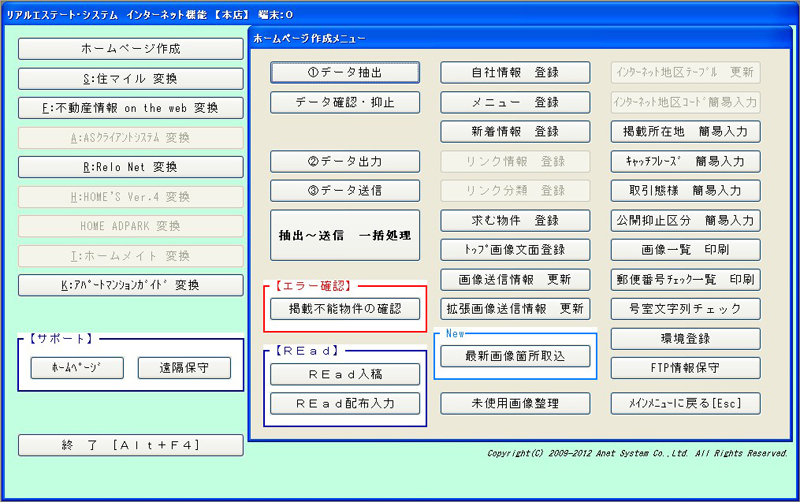Viewport: 800px width, 502px height.
Task: Click 最新画像箇所取込 button
Action: pos(515,356)
